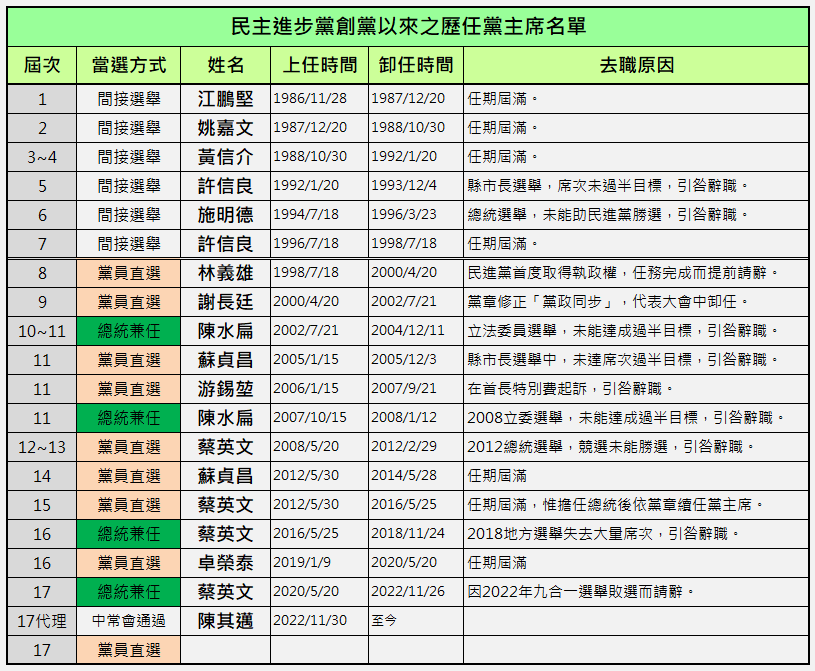The width and height of the screenshot is (815, 671).
Task: Click the name cell 陳其邁
Action: point(226,621)
